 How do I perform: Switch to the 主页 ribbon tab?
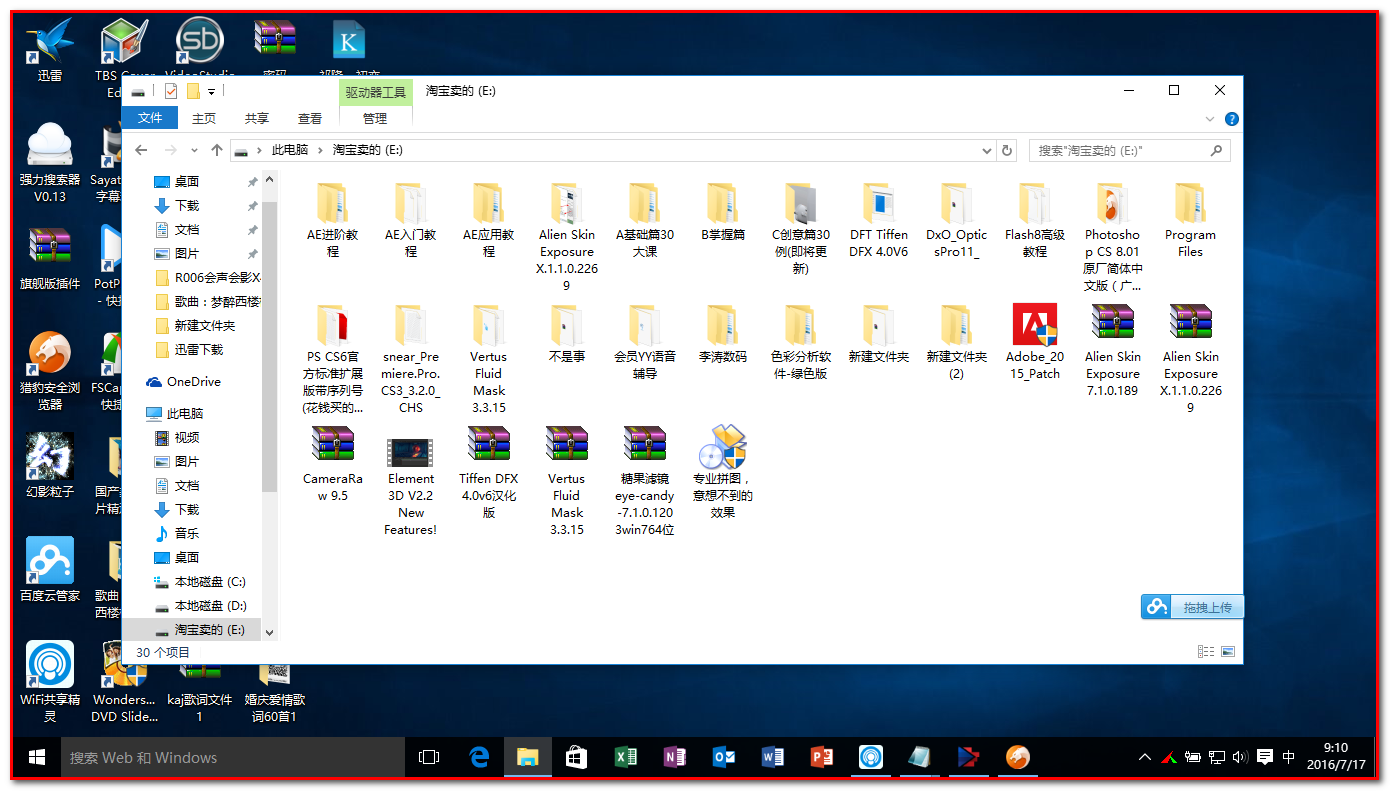coord(204,118)
